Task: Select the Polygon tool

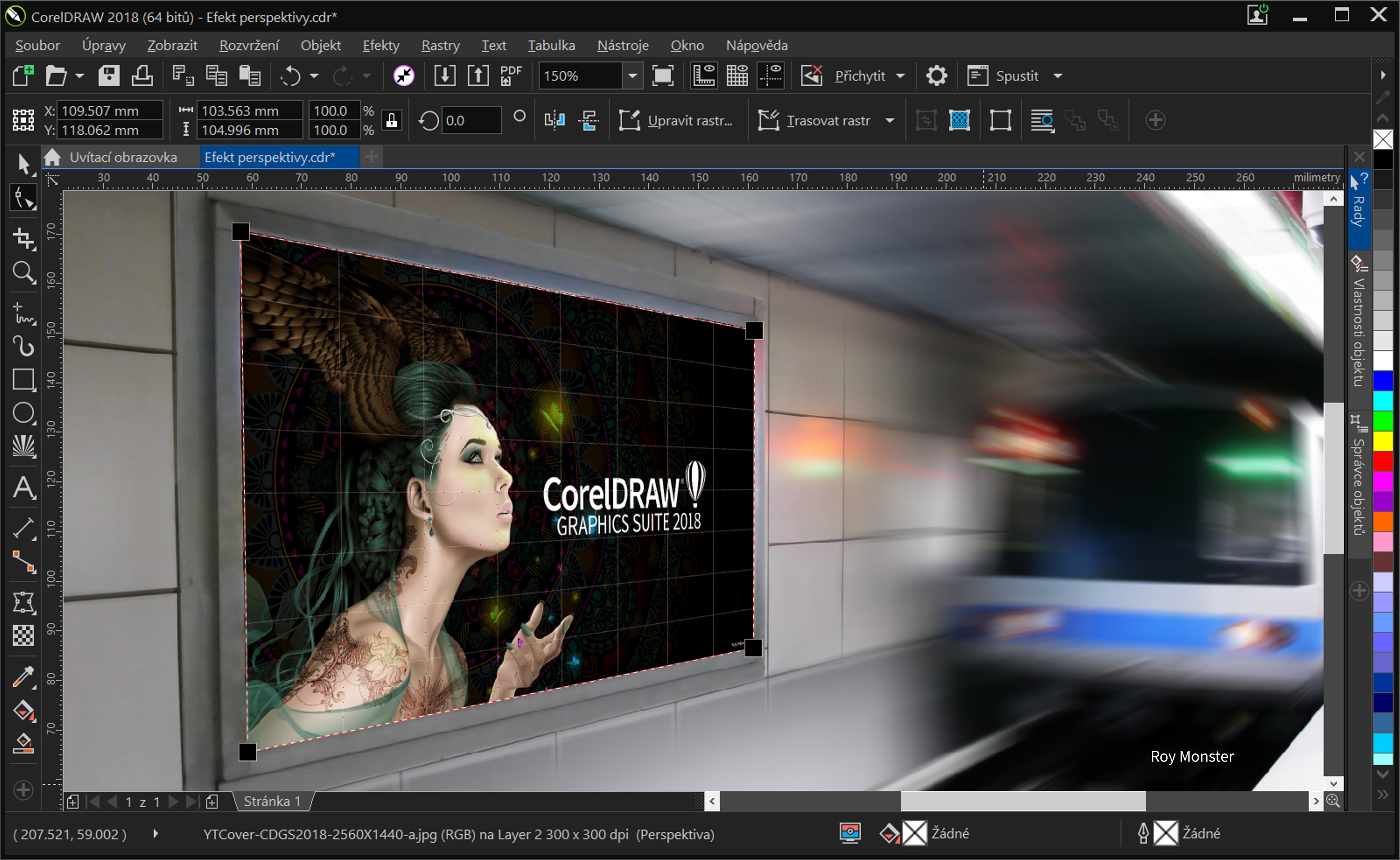Action: (x=23, y=446)
